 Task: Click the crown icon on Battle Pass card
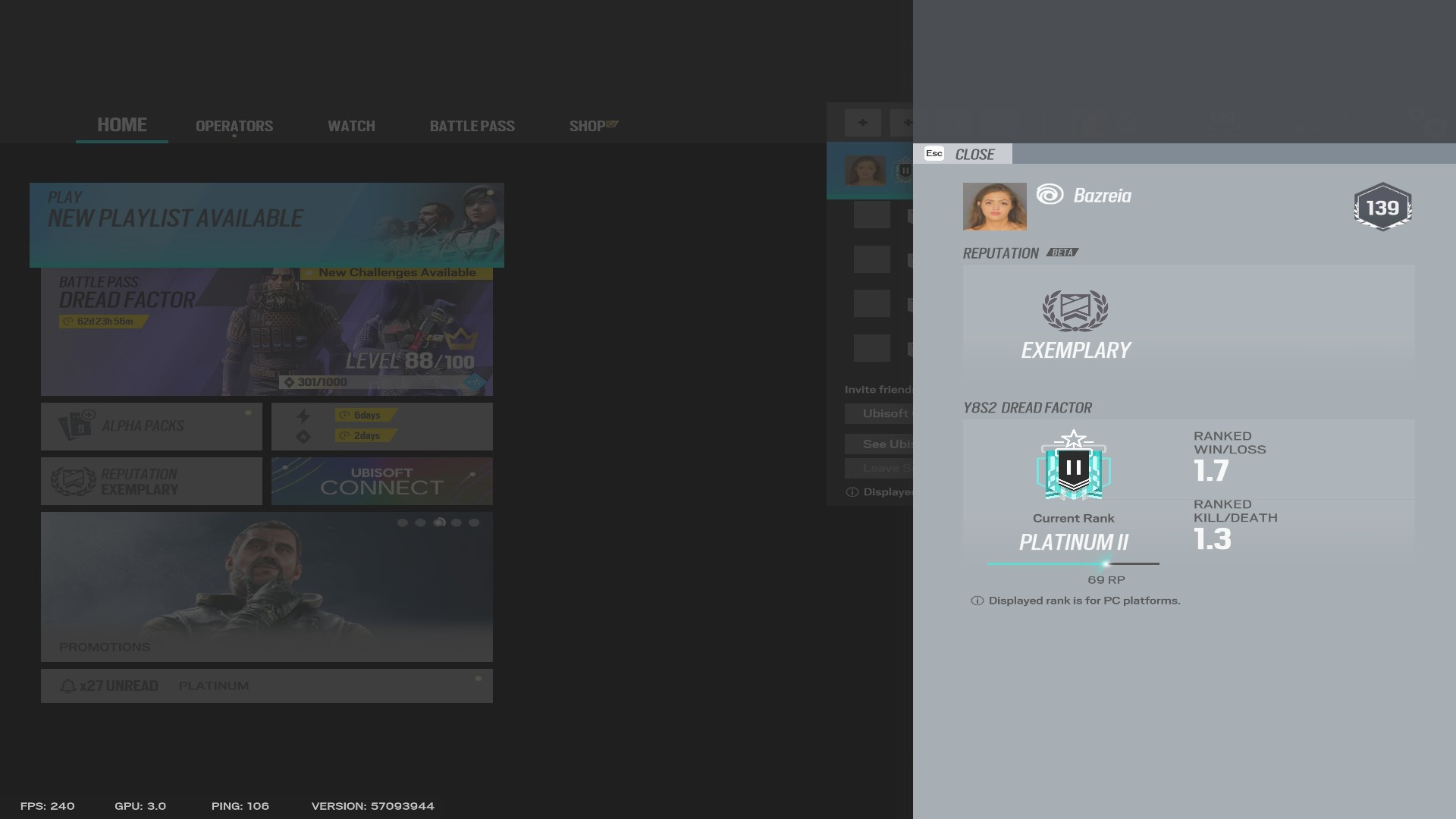pos(460,338)
